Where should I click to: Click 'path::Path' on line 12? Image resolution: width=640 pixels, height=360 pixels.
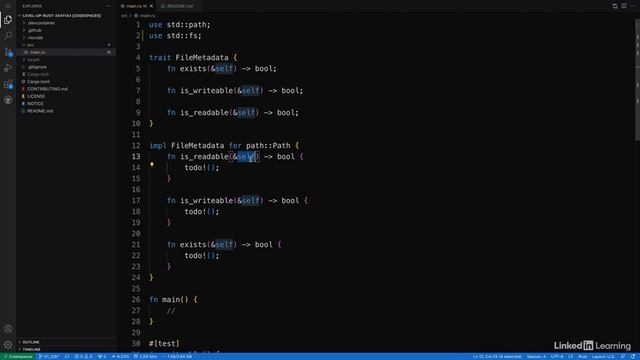[x=268, y=146]
